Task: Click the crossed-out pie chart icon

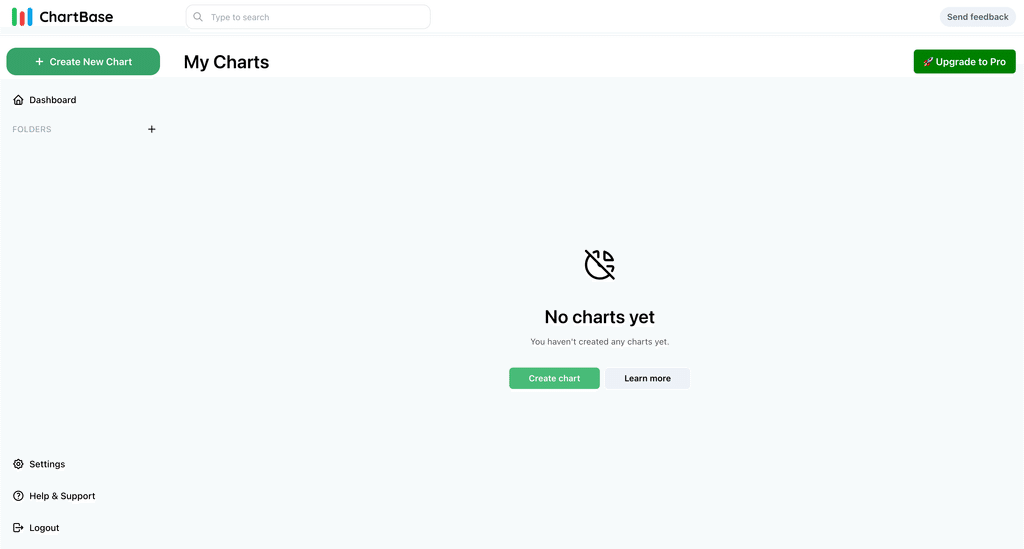Action: 600,264
